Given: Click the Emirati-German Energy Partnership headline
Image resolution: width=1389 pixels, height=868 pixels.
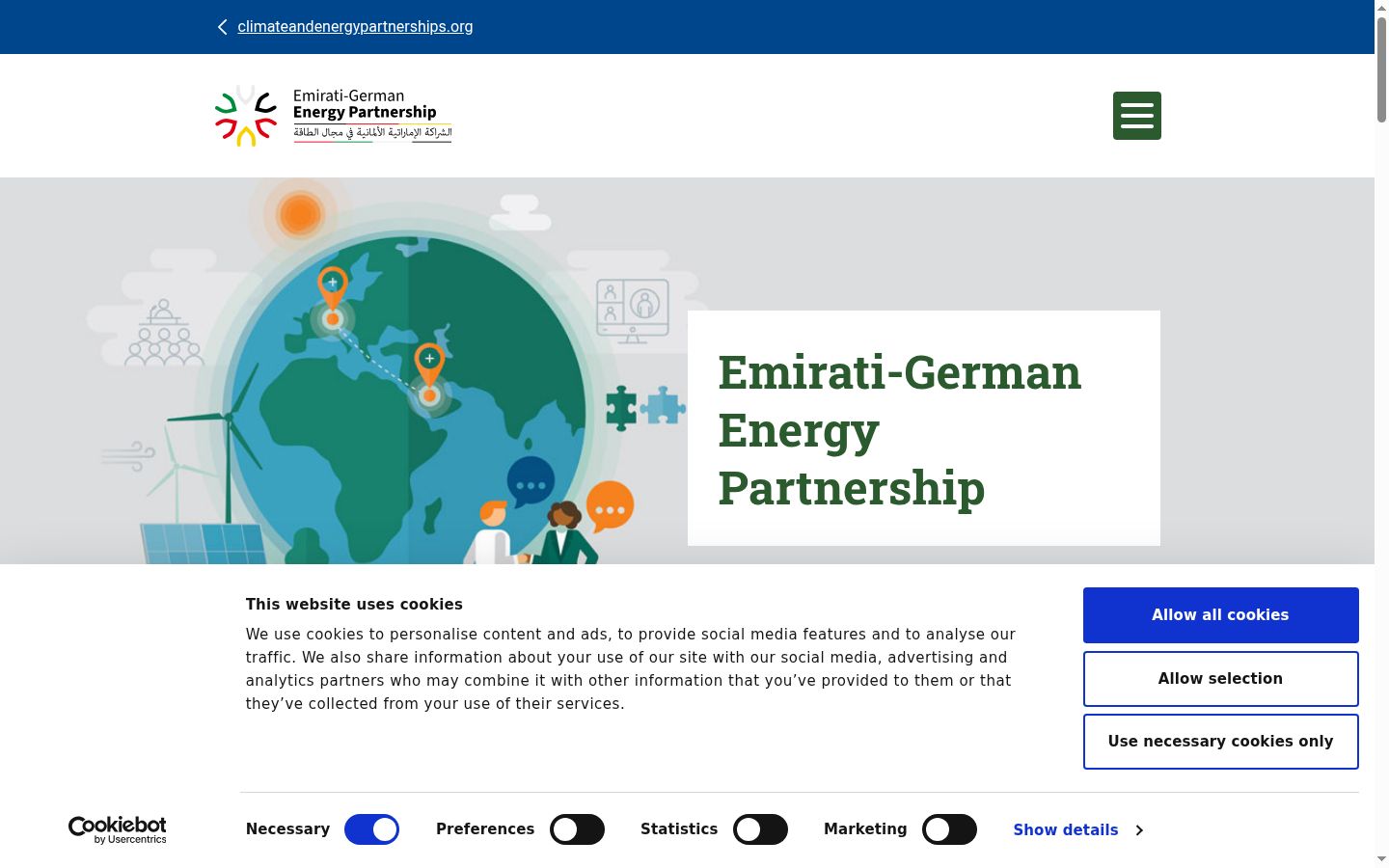Looking at the screenshot, I should 899,429.
